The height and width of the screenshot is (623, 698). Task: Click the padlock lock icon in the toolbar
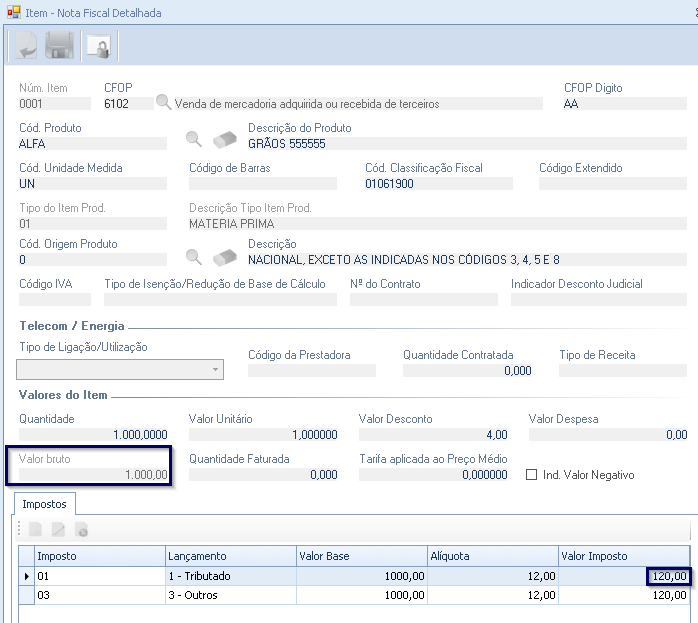98,45
